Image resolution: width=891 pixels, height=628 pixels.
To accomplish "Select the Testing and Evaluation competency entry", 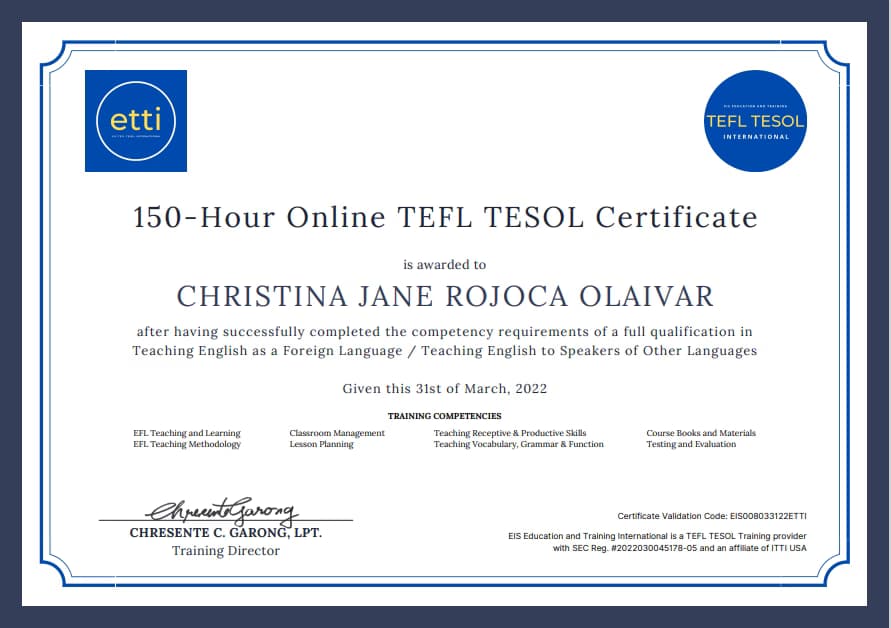I will coord(693,444).
